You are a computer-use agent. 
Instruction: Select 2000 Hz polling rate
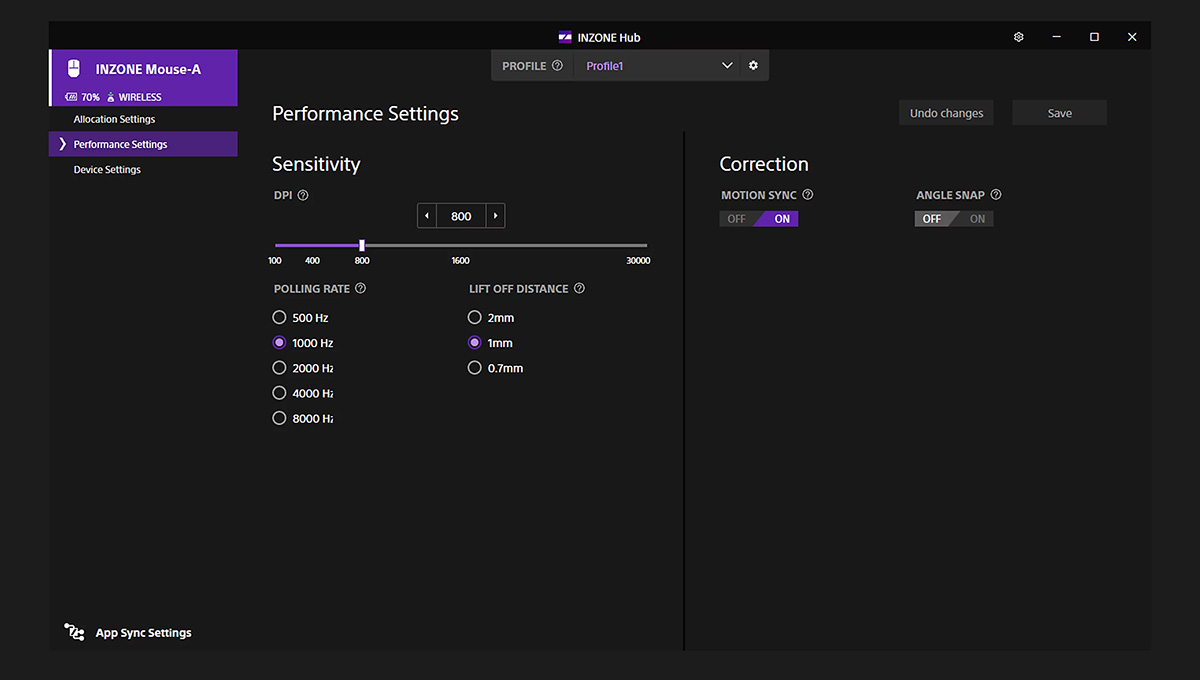[x=279, y=368]
